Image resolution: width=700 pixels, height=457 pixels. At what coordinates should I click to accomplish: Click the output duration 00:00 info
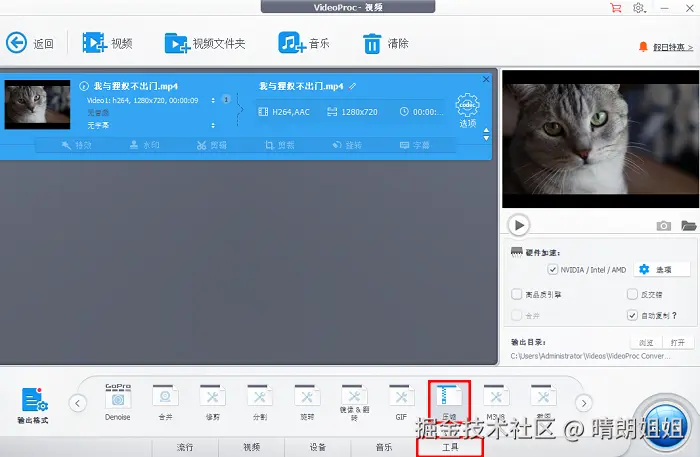click(x=421, y=112)
